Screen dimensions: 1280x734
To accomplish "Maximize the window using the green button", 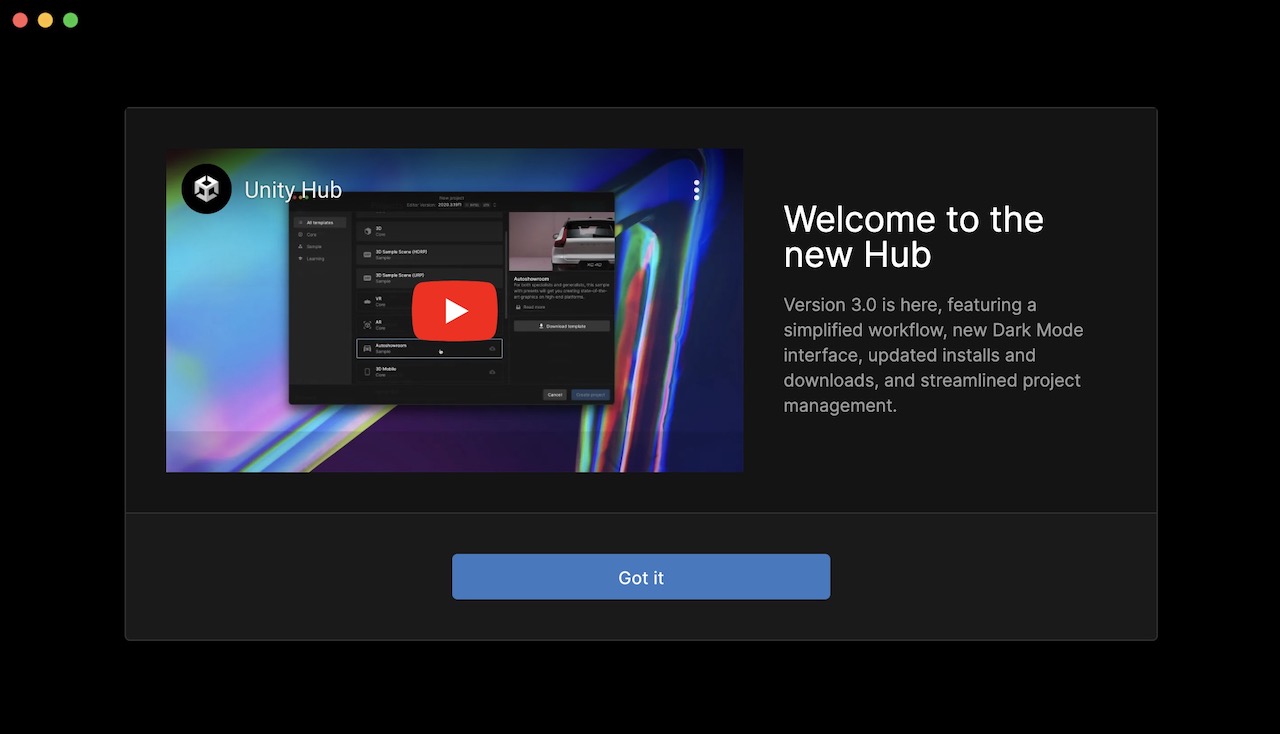I will click(x=70, y=20).
